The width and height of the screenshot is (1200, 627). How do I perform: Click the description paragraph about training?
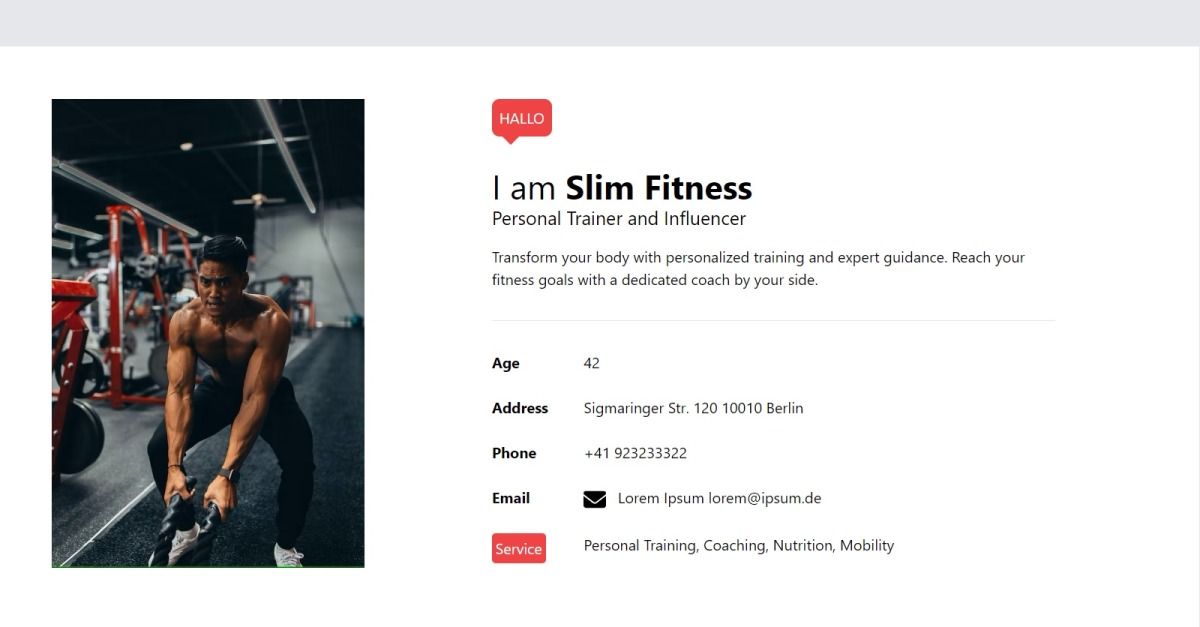pos(758,269)
